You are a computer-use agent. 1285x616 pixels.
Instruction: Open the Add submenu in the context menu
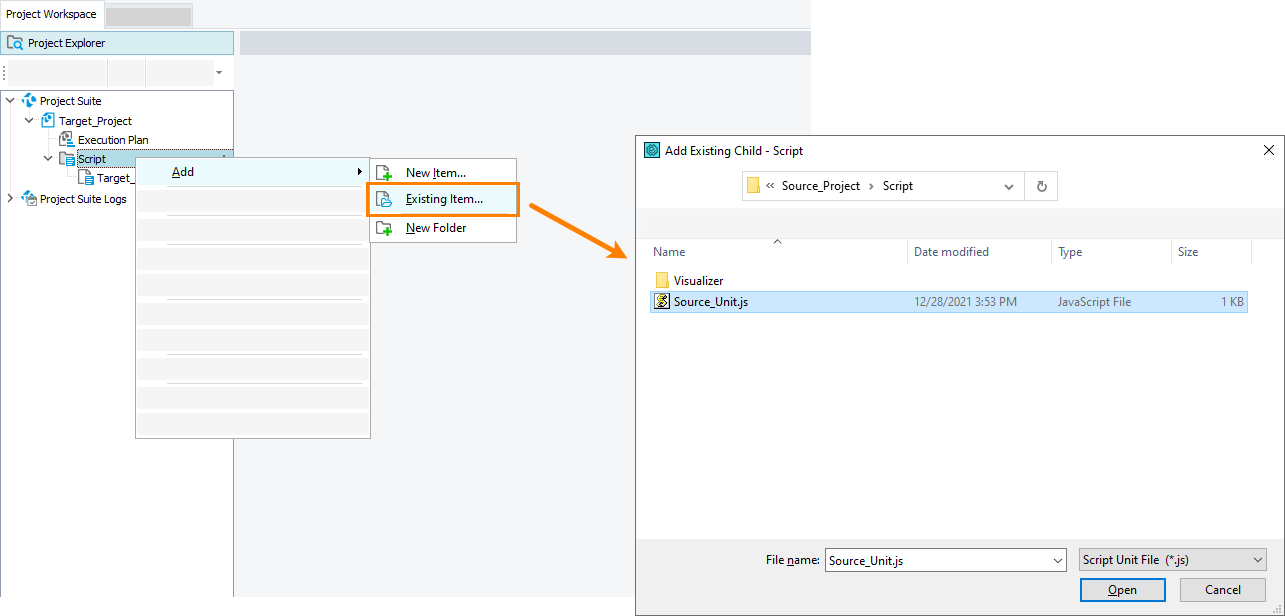coord(183,171)
